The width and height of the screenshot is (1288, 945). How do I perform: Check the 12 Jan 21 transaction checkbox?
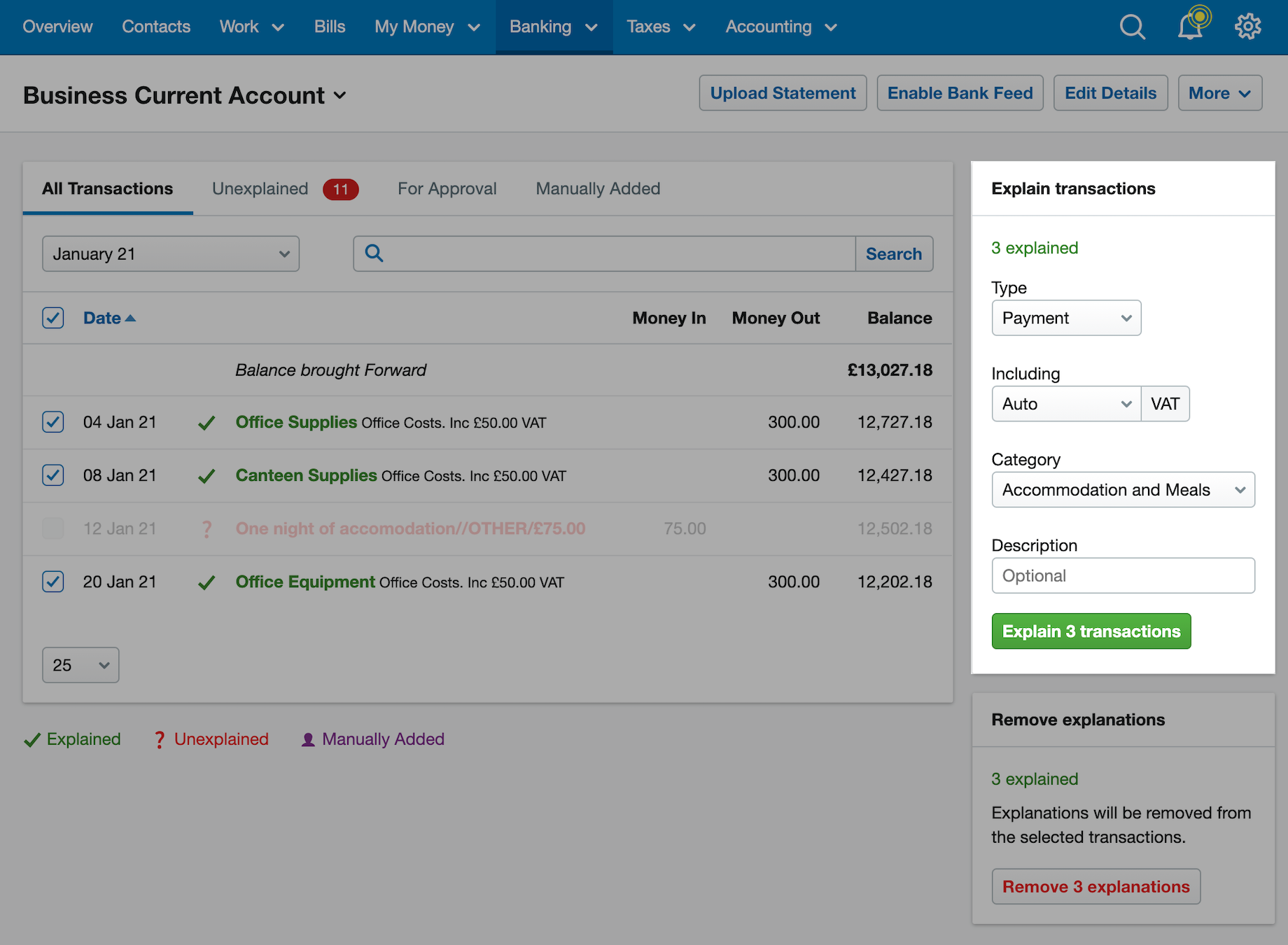click(x=53, y=528)
